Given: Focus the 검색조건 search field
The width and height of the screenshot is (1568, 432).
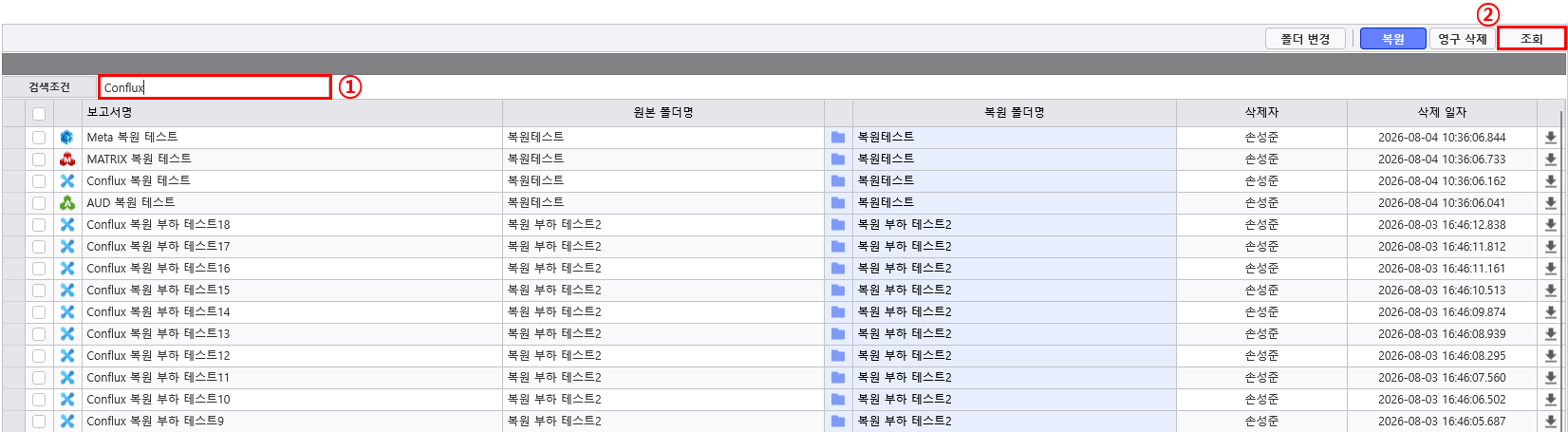Looking at the screenshot, I should pos(215,87).
